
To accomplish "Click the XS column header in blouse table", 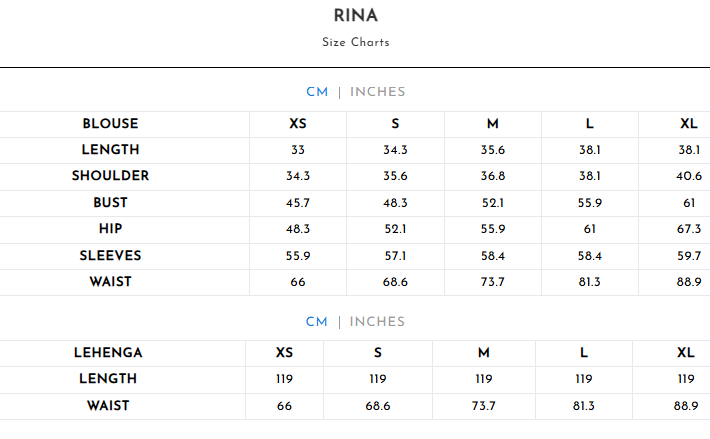I will (298, 124).
